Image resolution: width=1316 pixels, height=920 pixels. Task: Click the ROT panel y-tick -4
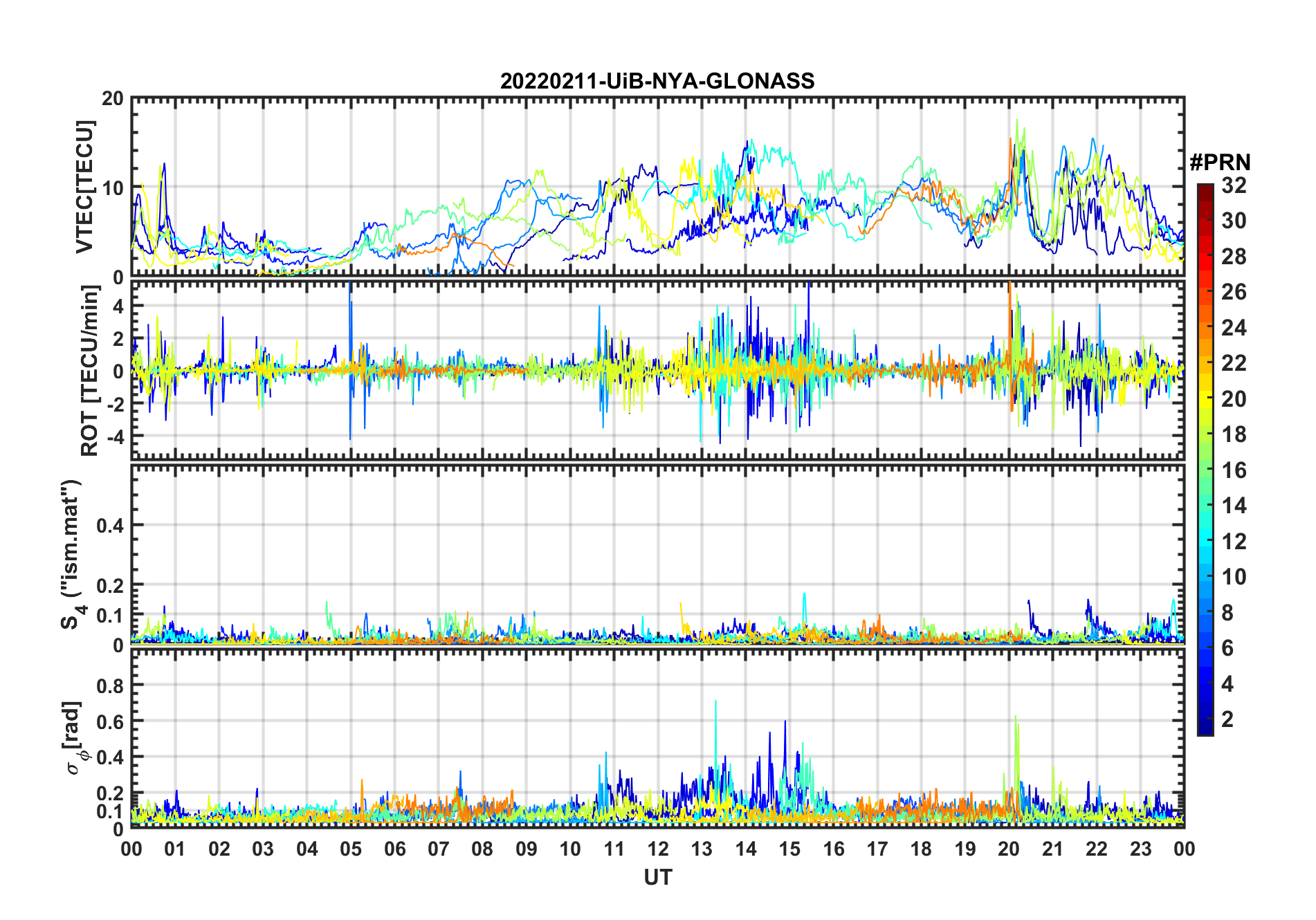[116, 437]
